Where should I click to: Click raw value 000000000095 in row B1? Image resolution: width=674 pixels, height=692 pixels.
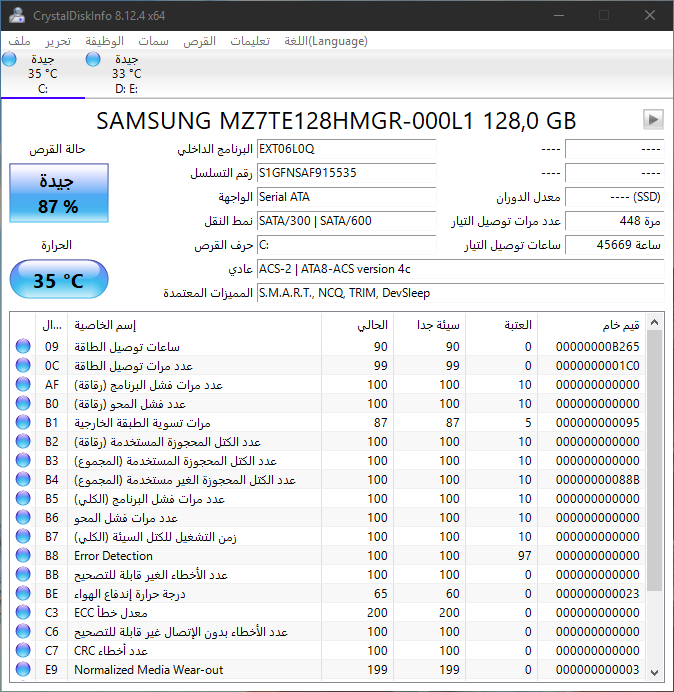coord(598,423)
